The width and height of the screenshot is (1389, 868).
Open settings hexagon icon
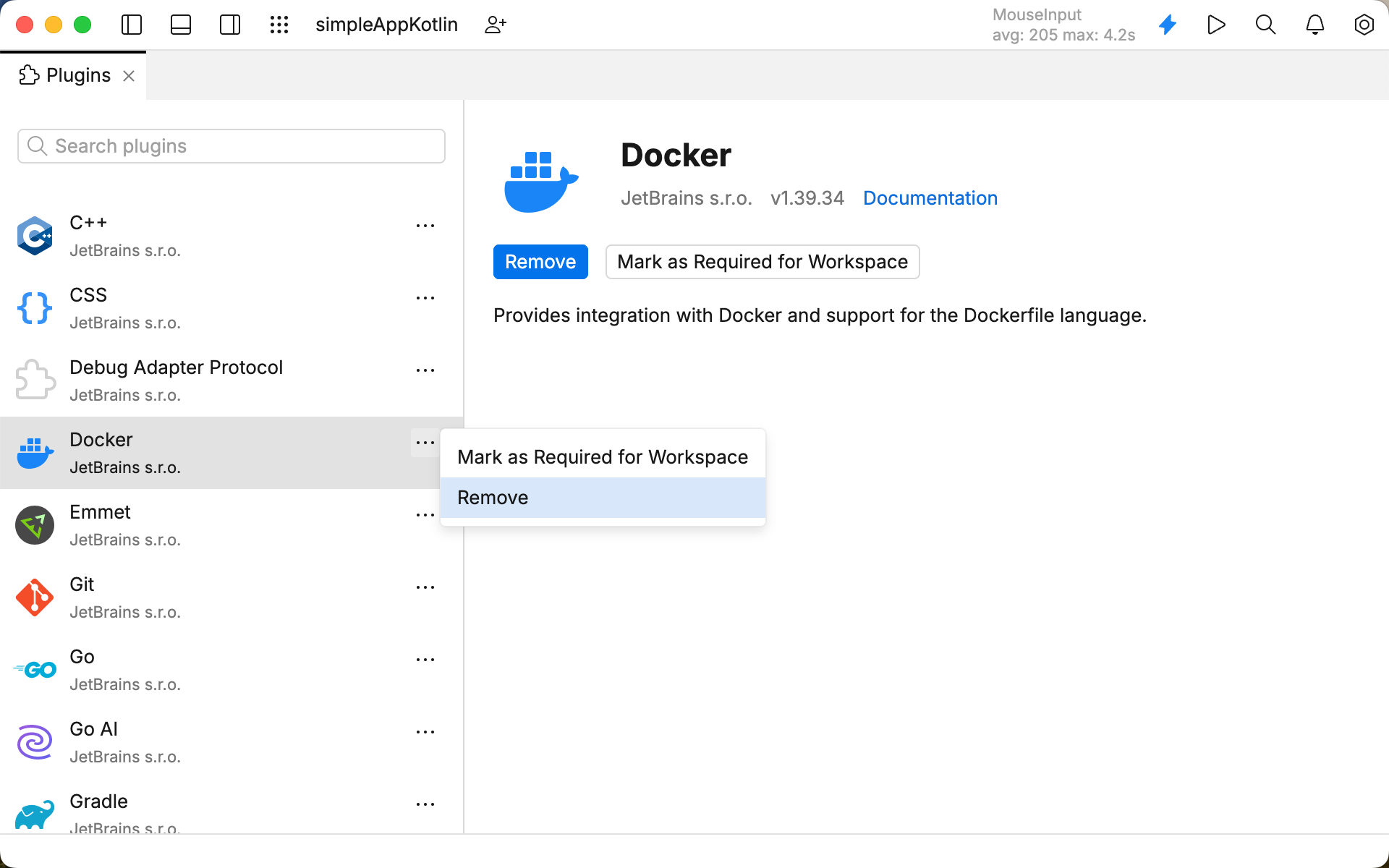pos(1364,25)
